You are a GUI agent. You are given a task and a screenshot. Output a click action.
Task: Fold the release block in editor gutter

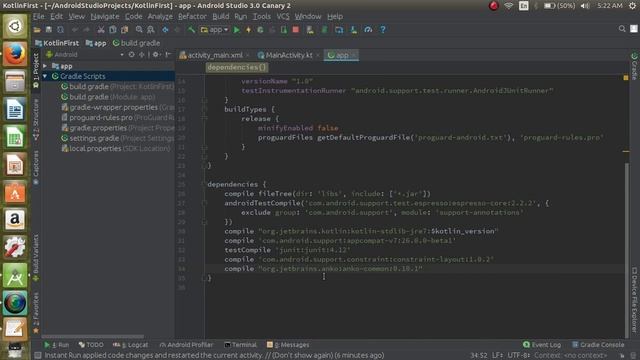tap(204, 119)
